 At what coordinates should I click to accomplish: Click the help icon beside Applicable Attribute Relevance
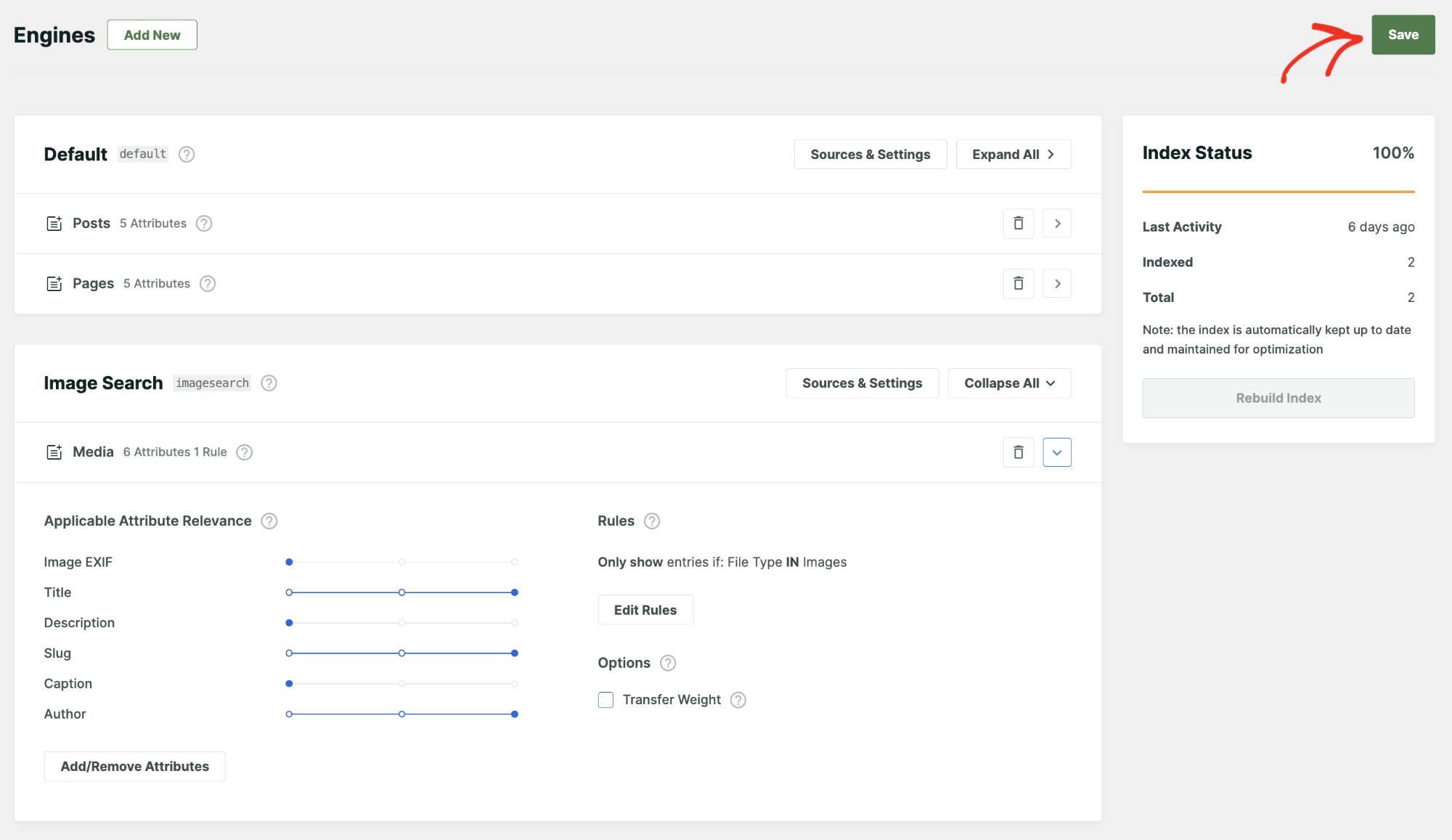268,521
